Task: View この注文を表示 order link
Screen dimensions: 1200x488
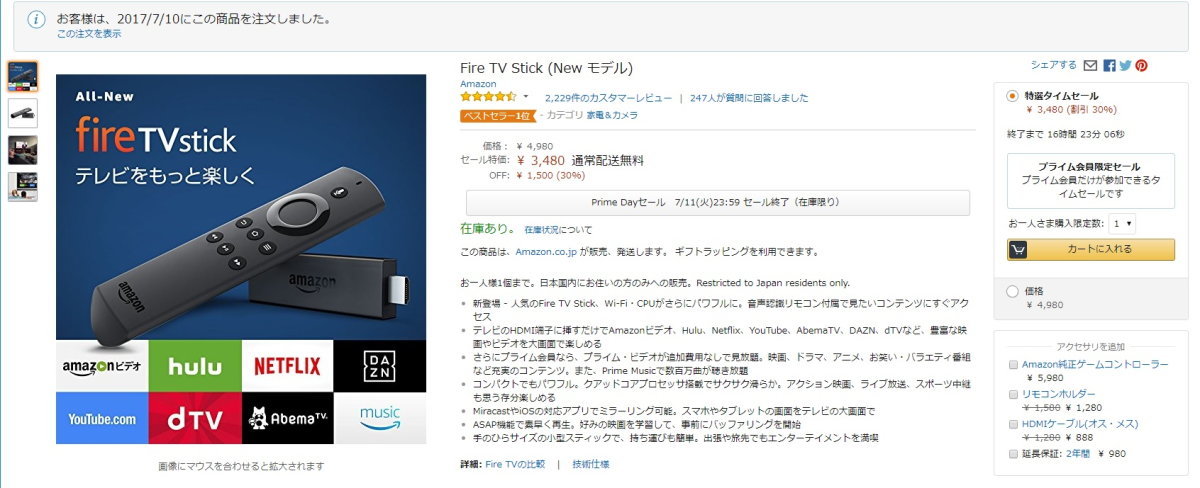Action: click(x=89, y=34)
